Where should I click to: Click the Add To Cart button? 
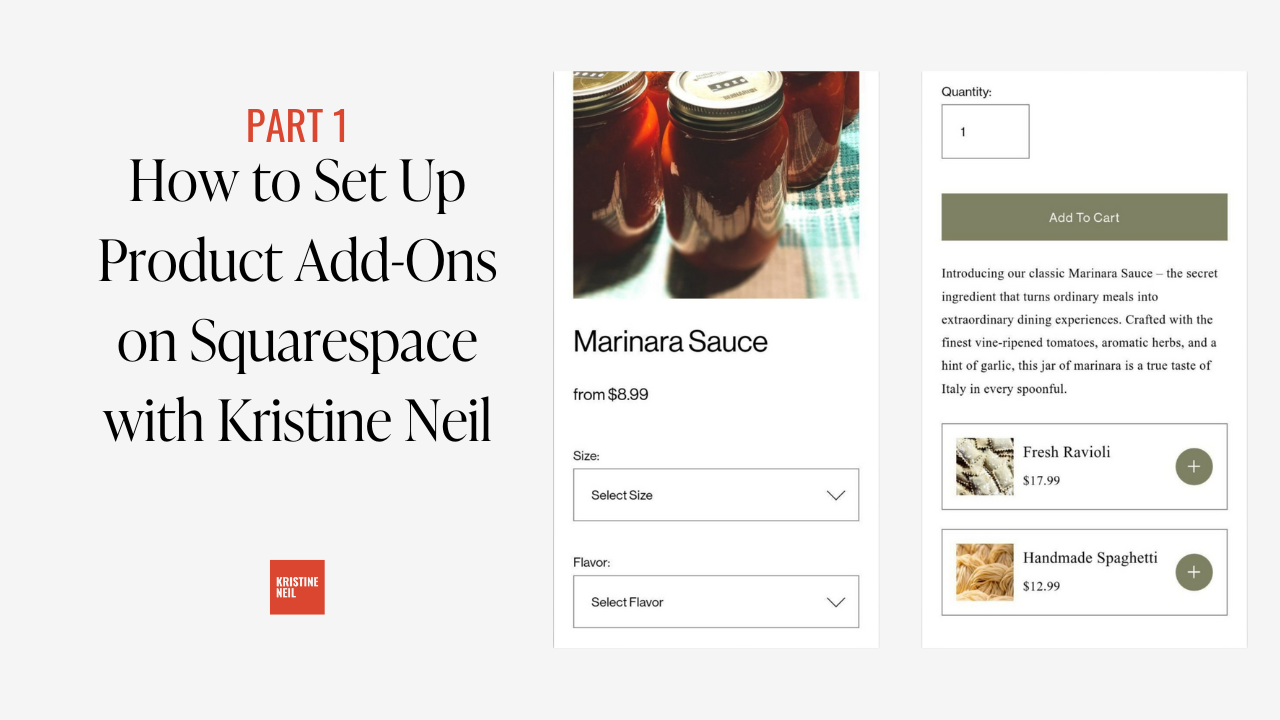click(x=1084, y=217)
